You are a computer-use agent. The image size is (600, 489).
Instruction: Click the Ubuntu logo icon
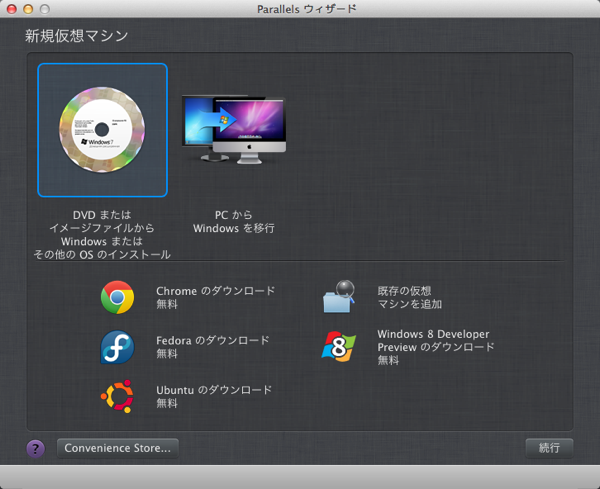pos(117,396)
